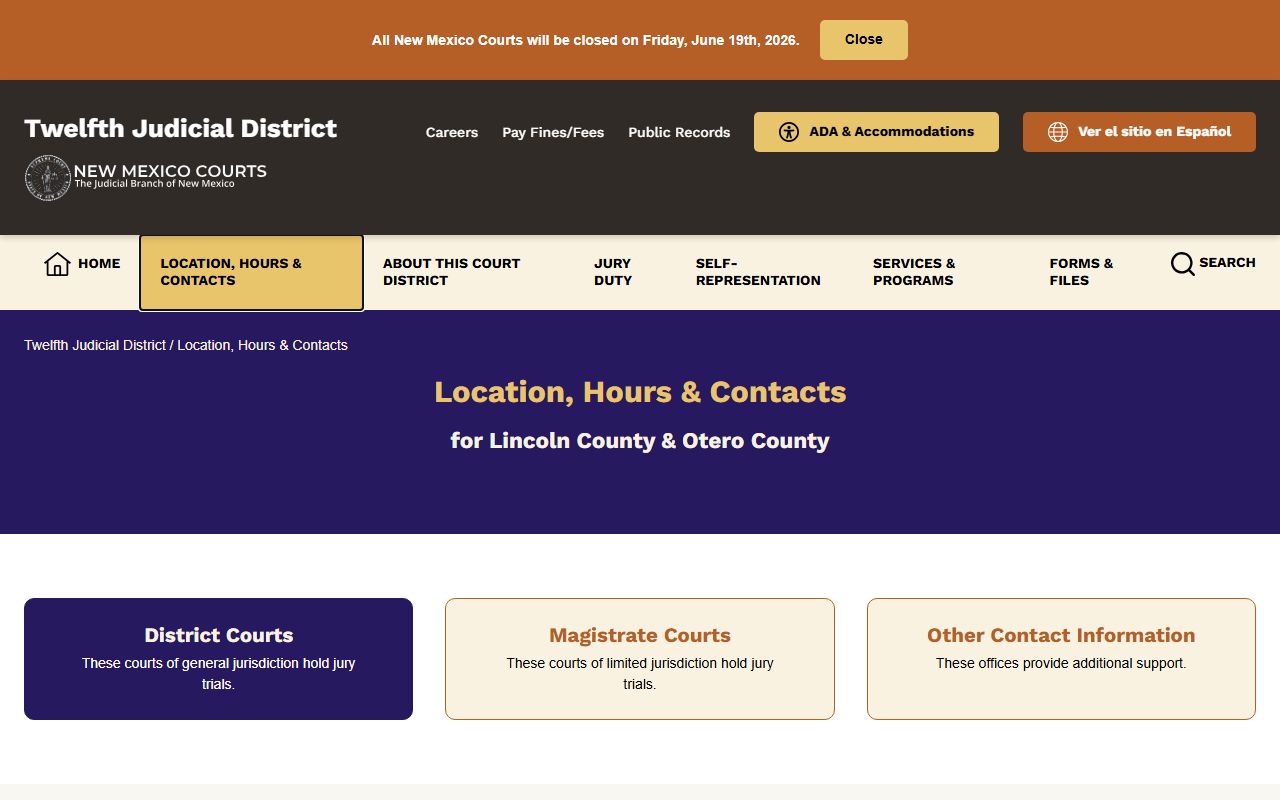
Task: Open Public Records link
Action: [x=679, y=132]
